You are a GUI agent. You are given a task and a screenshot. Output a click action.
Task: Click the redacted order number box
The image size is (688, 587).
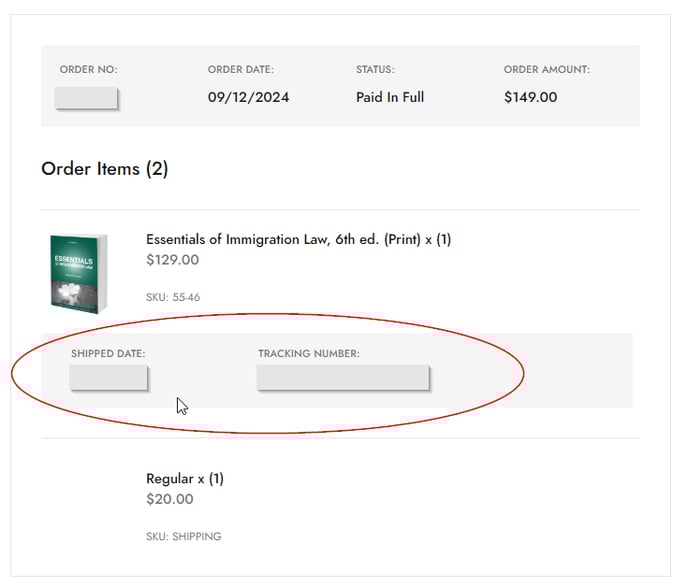pyautogui.click(x=87, y=98)
